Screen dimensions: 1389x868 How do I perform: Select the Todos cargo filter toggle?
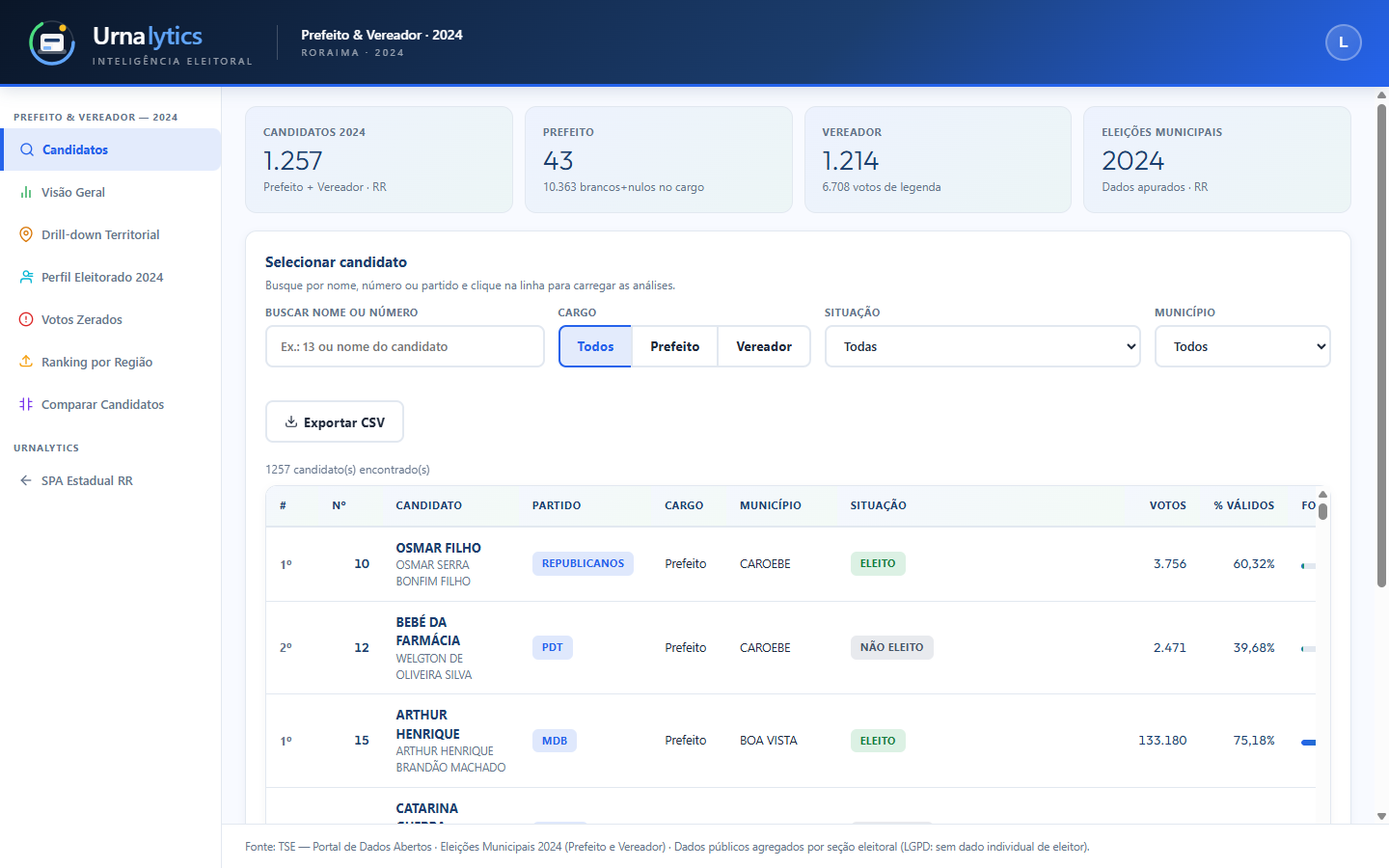(x=595, y=346)
